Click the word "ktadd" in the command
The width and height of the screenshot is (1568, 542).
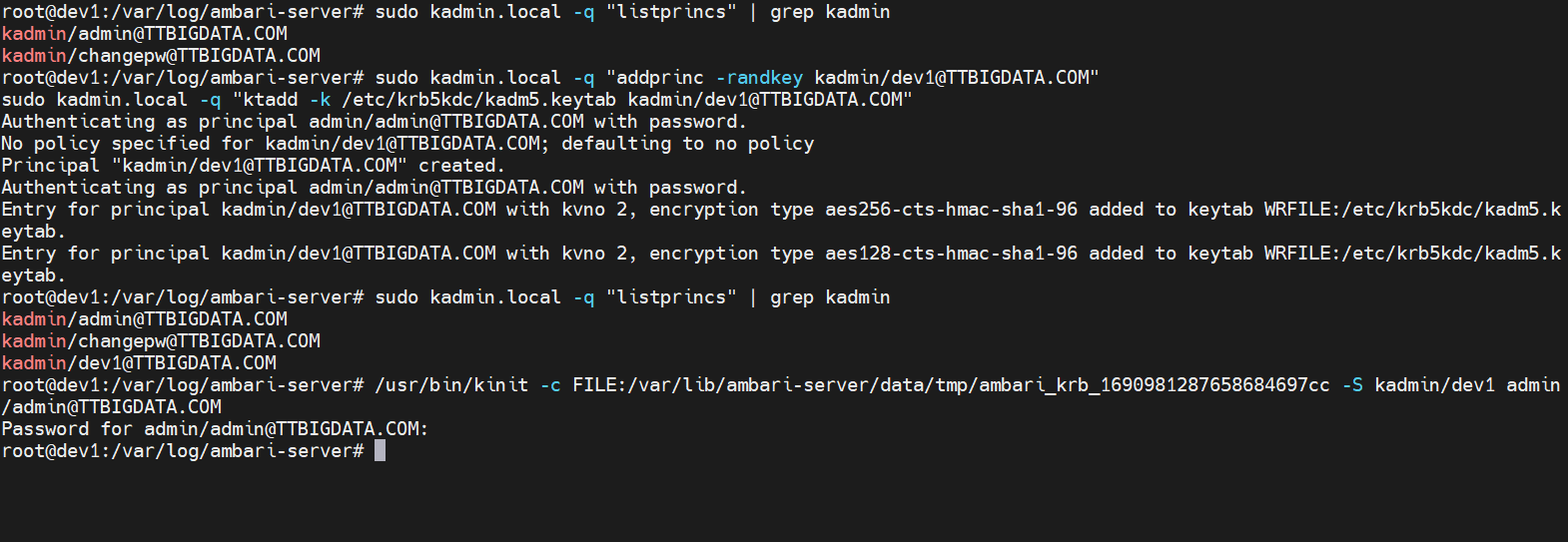(x=271, y=100)
